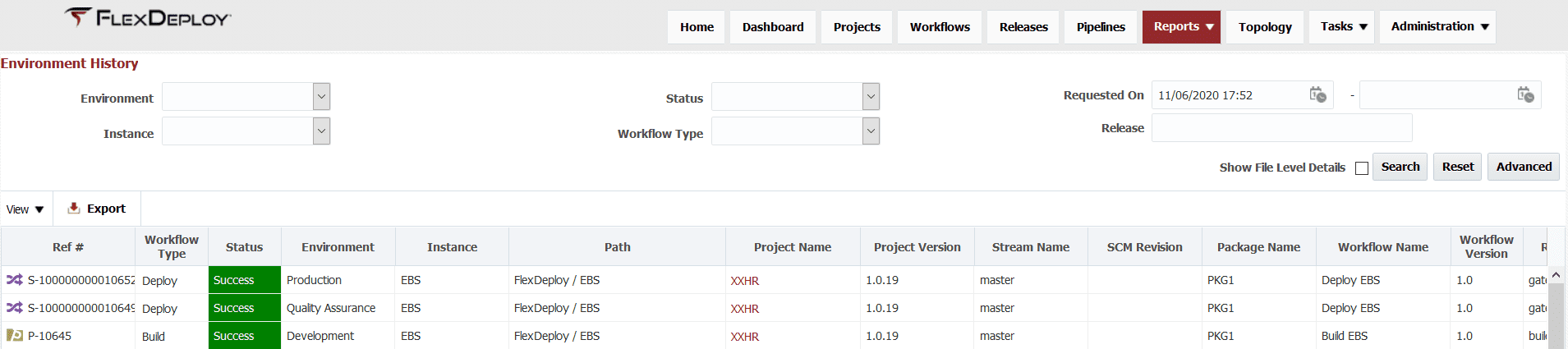Sort by the Project Name column header
Viewport: 1568px width, 349px height.
click(x=793, y=247)
